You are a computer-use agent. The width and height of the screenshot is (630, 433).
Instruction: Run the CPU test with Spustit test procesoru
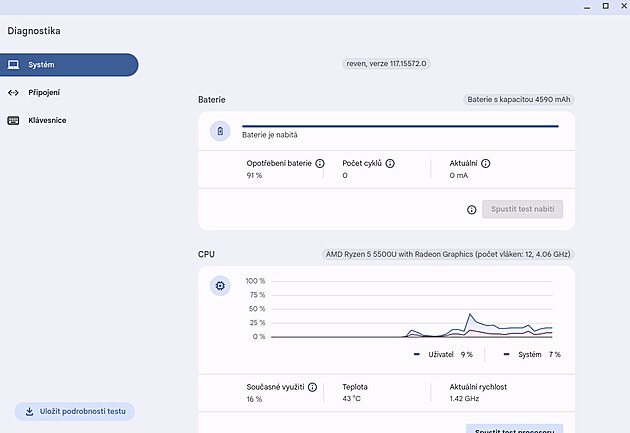coord(514,428)
